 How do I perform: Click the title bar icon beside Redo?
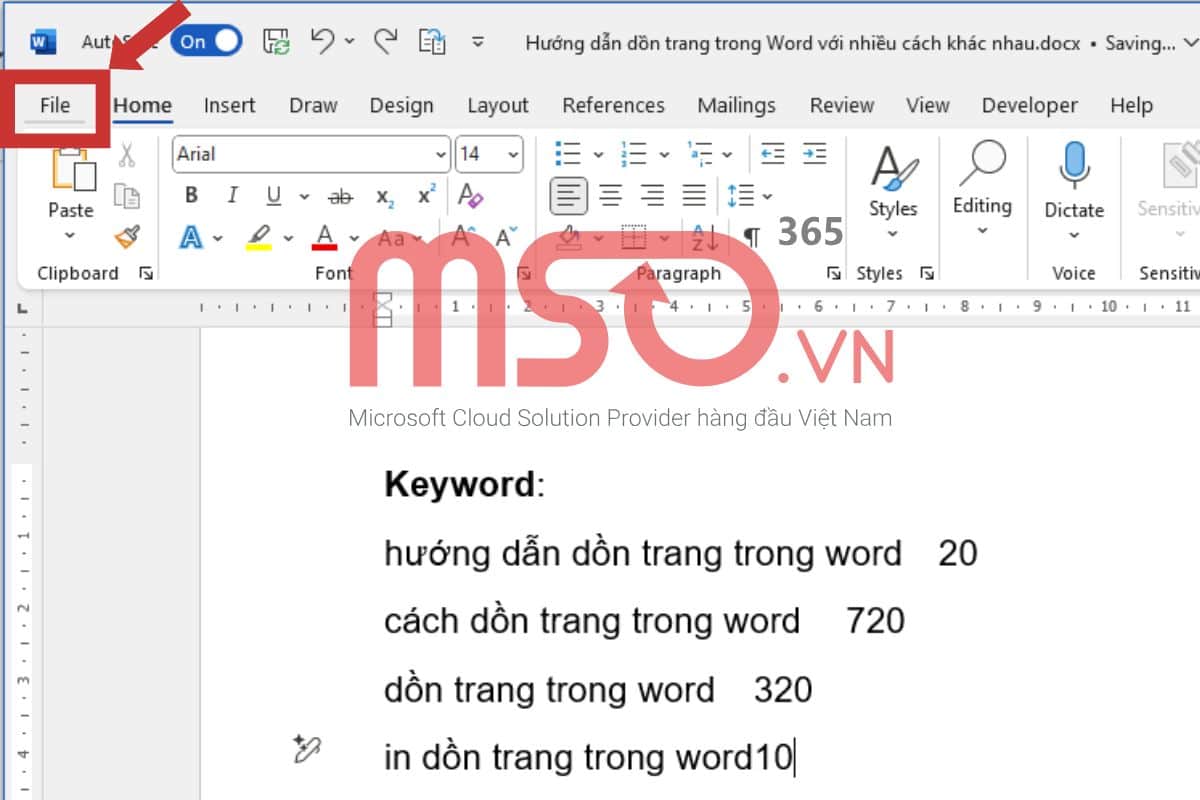433,41
